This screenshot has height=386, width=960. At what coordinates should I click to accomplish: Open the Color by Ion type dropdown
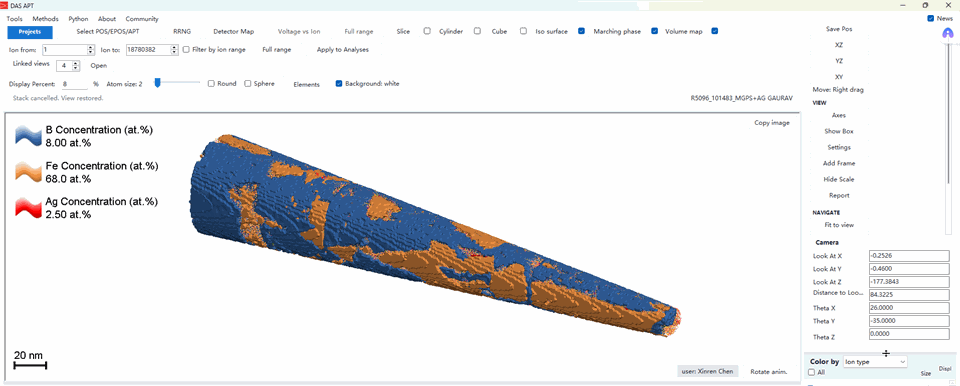click(x=875, y=362)
